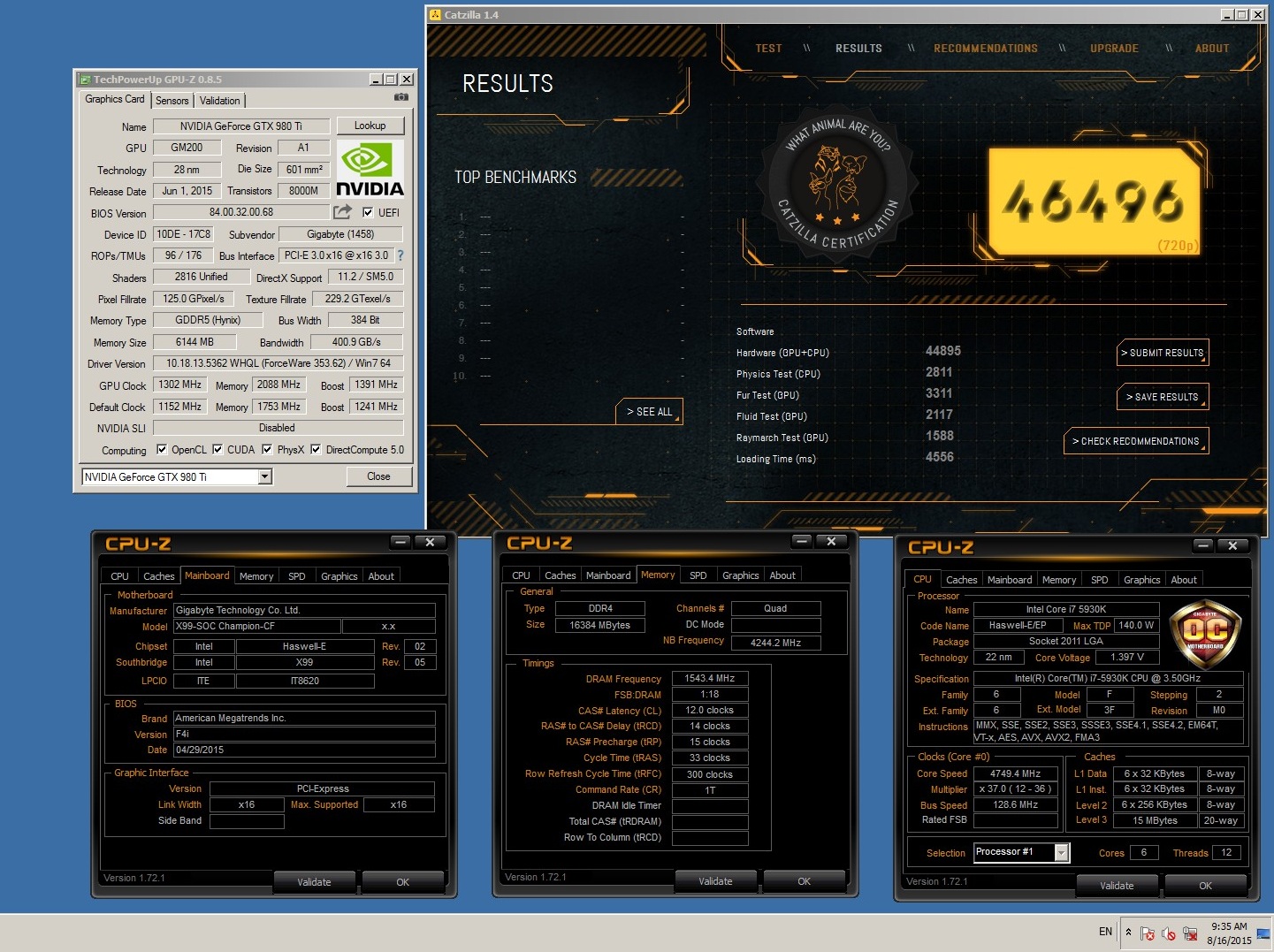Open the GPU selection dropdown in GPU-Z
The height and width of the screenshot is (952, 1274).
pyautogui.click(x=264, y=476)
